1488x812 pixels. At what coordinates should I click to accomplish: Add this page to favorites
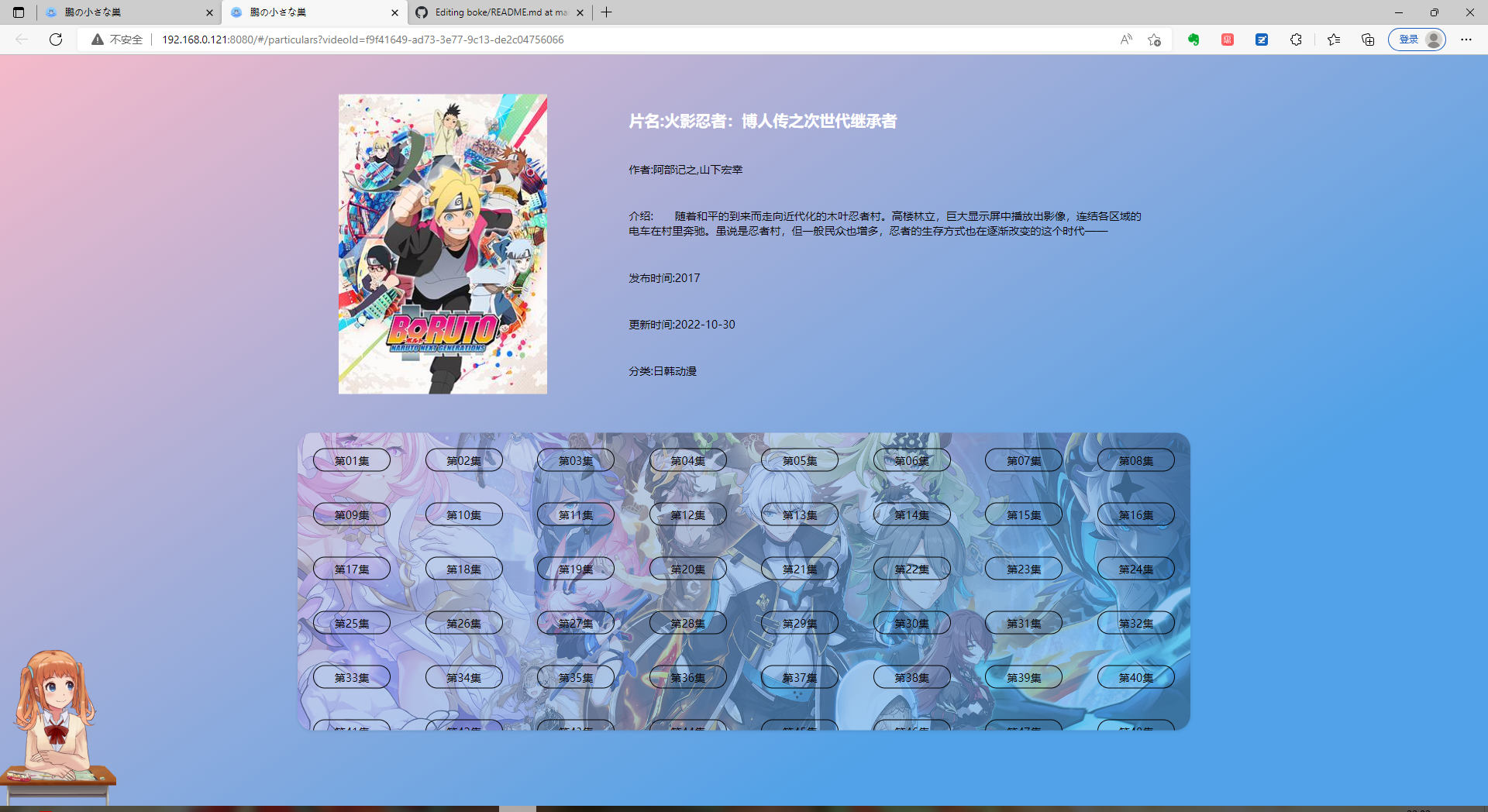click(1154, 39)
